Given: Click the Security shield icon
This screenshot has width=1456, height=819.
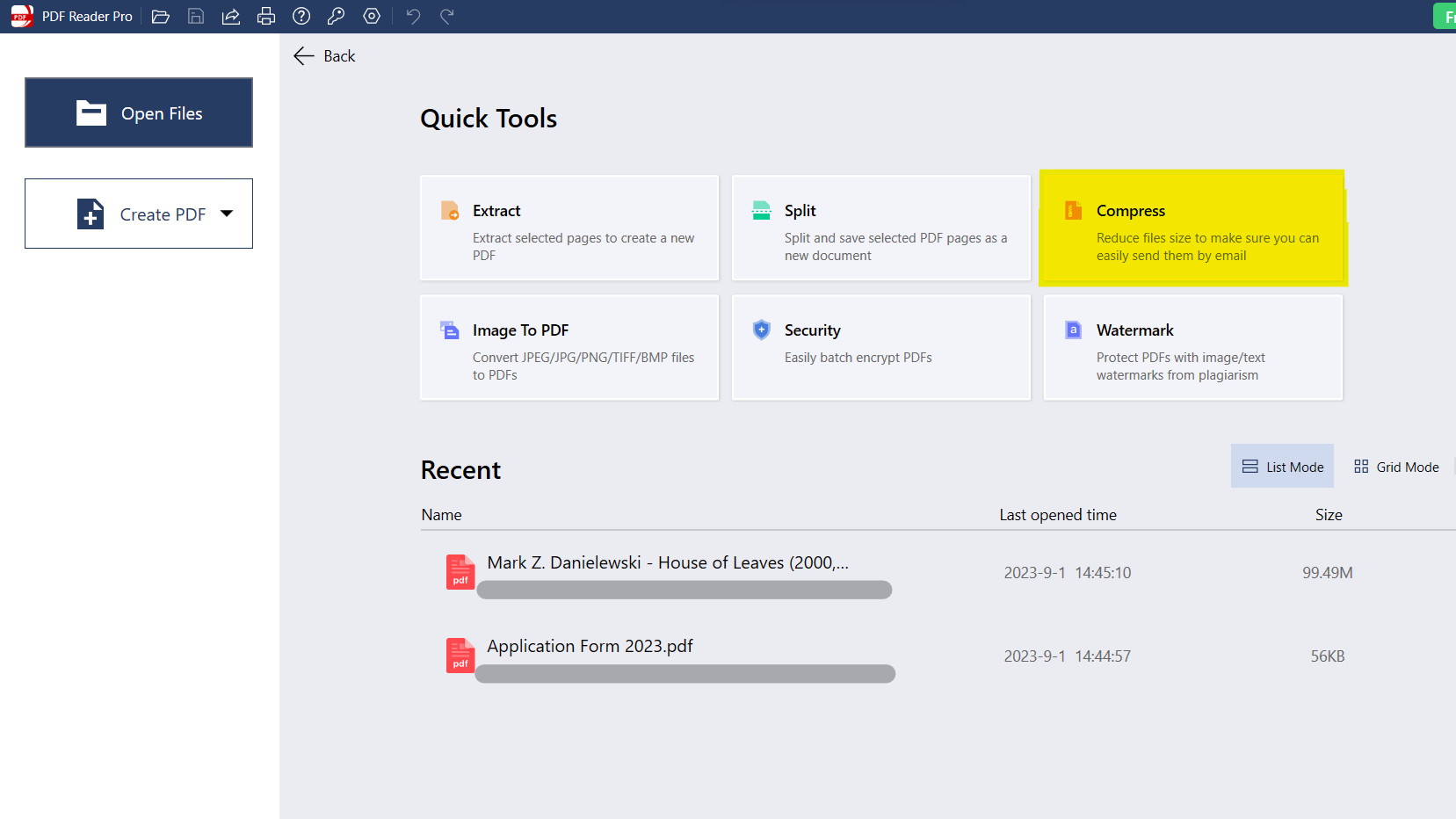Looking at the screenshot, I should tap(762, 330).
